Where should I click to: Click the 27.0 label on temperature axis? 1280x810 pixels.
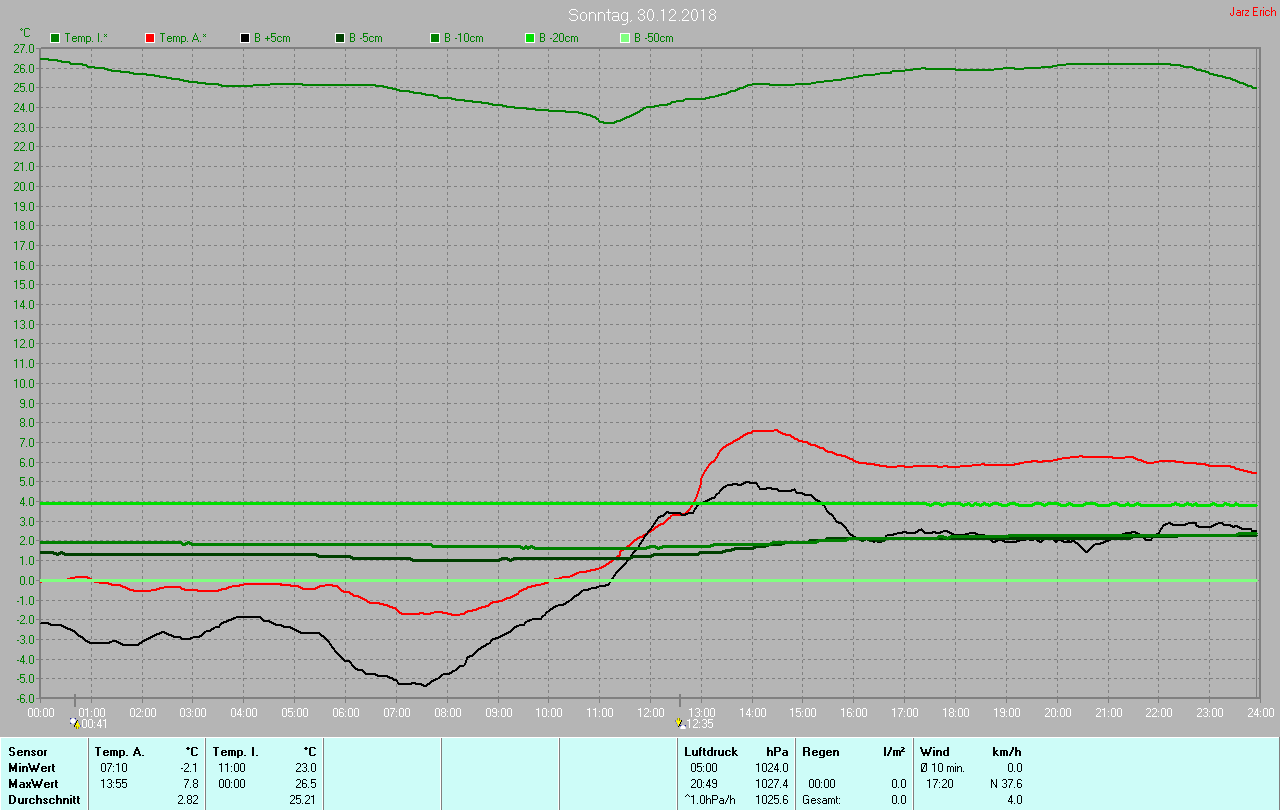pos(24,48)
